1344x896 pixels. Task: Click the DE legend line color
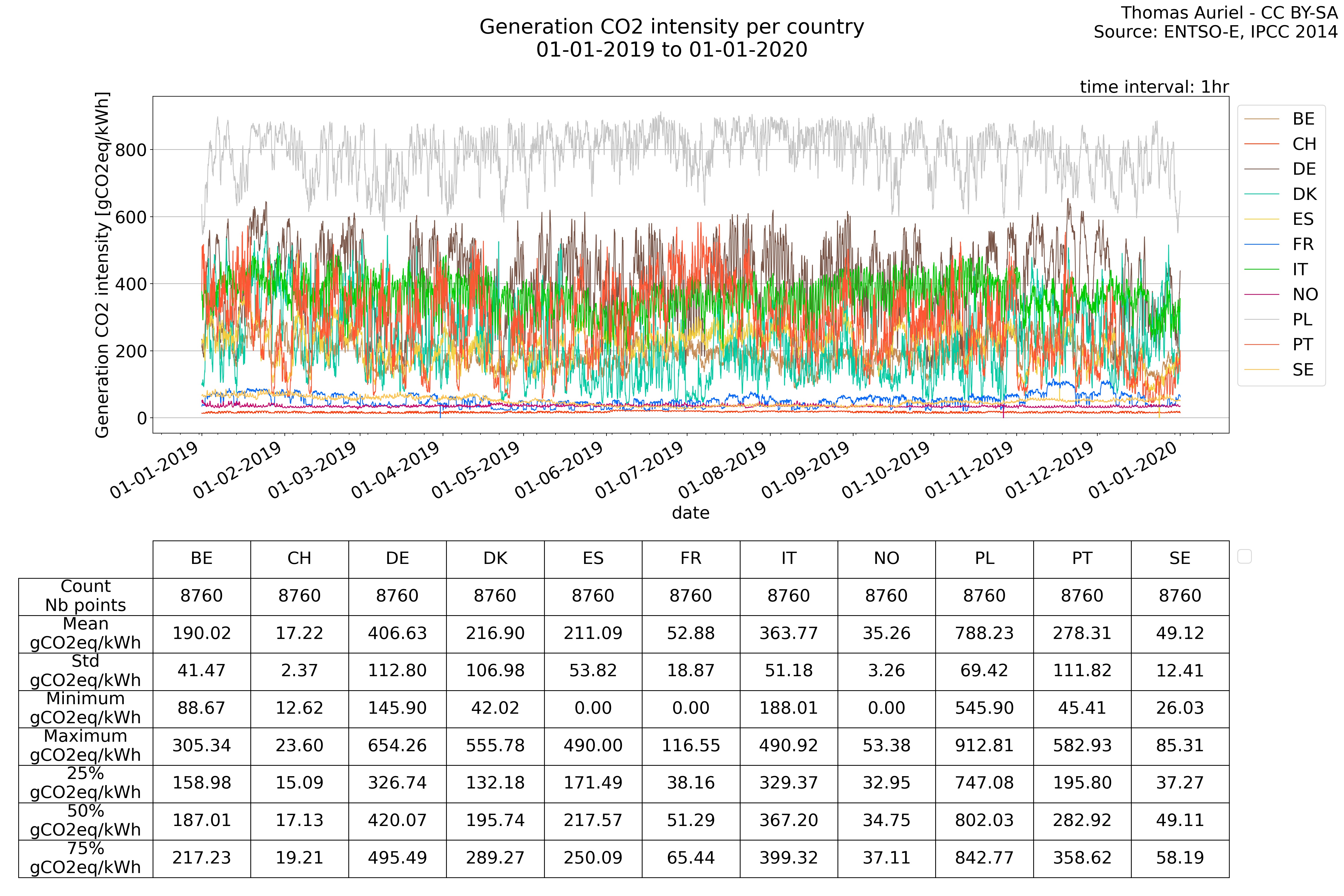(x=1261, y=169)
